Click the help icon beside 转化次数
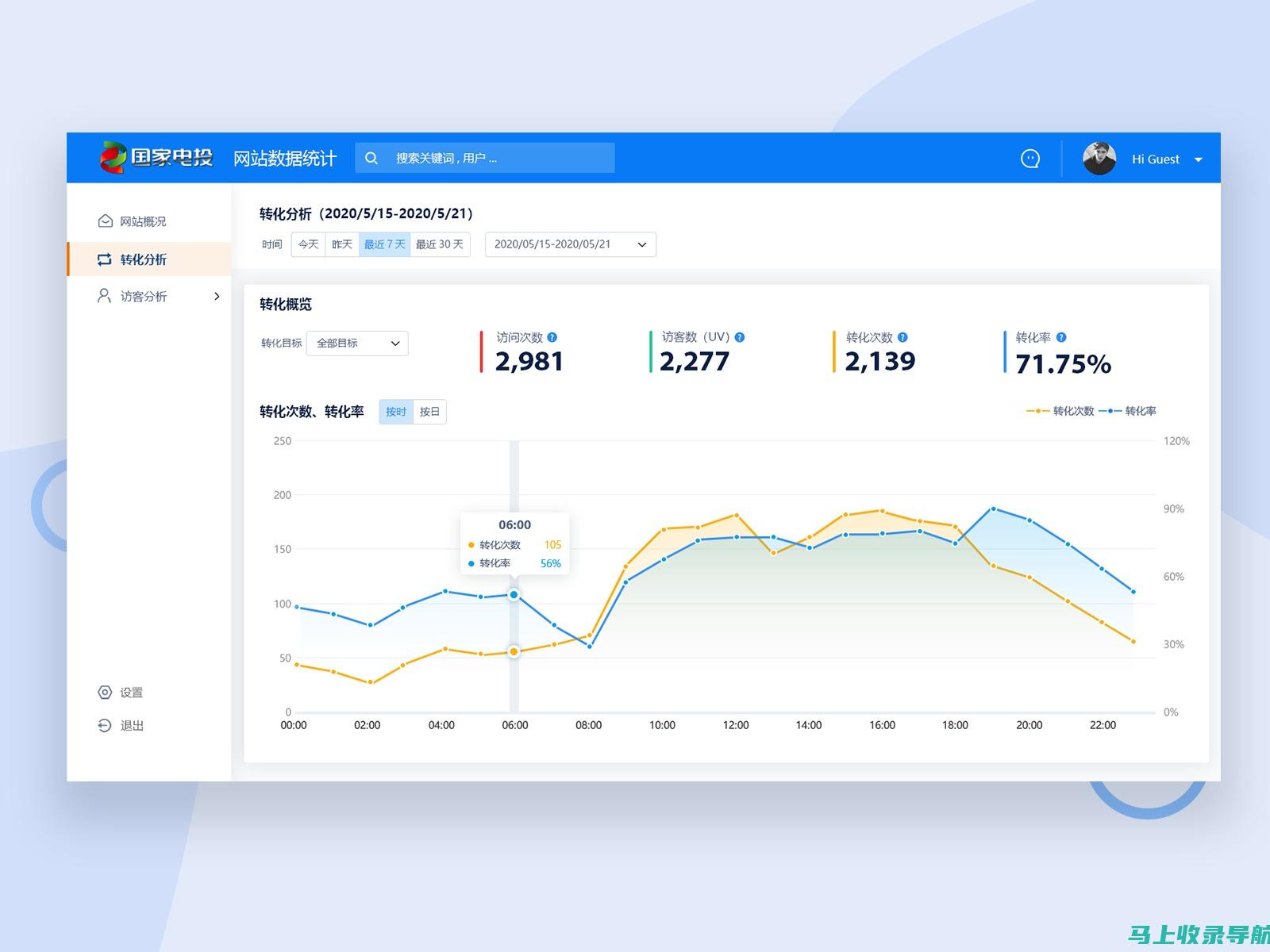 point(902,337)
